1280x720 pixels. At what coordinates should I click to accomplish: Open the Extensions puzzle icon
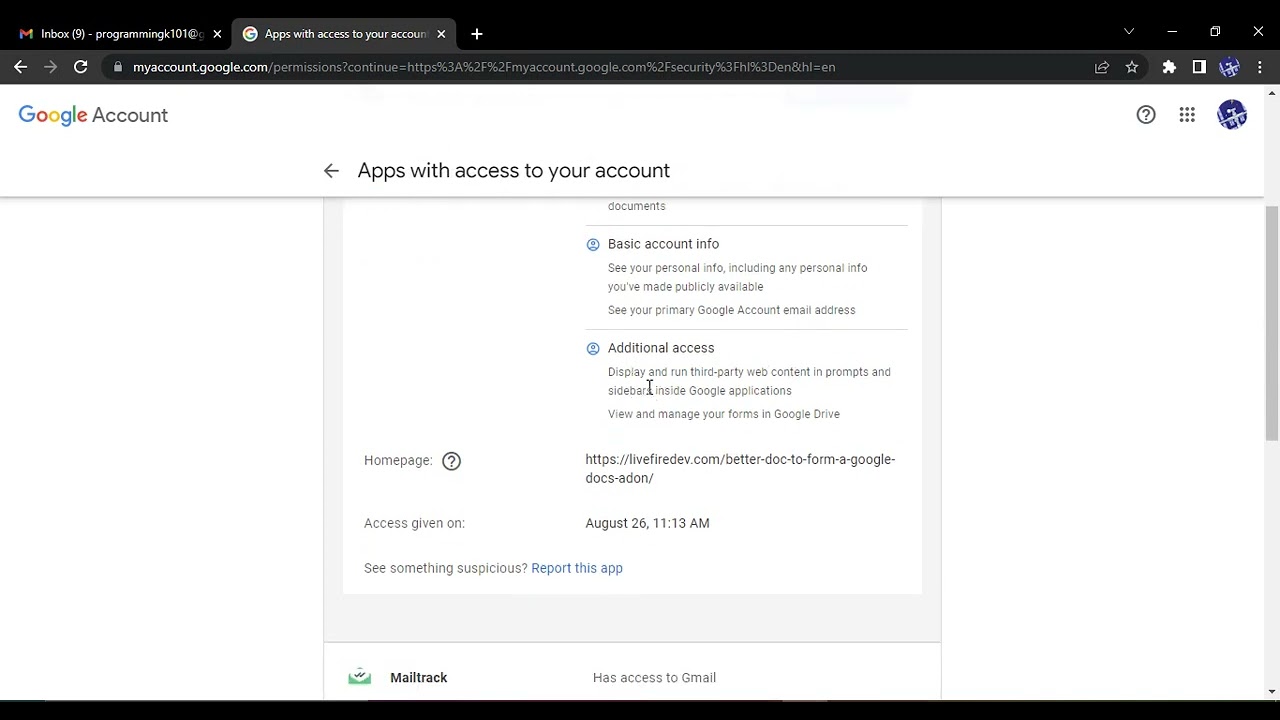click(1169, 67)
